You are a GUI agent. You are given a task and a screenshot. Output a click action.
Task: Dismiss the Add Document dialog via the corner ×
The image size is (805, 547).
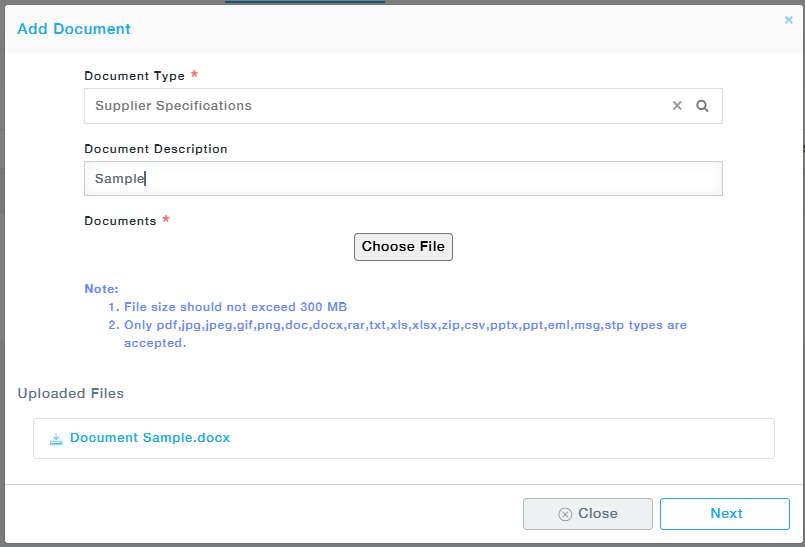point(788,19)
